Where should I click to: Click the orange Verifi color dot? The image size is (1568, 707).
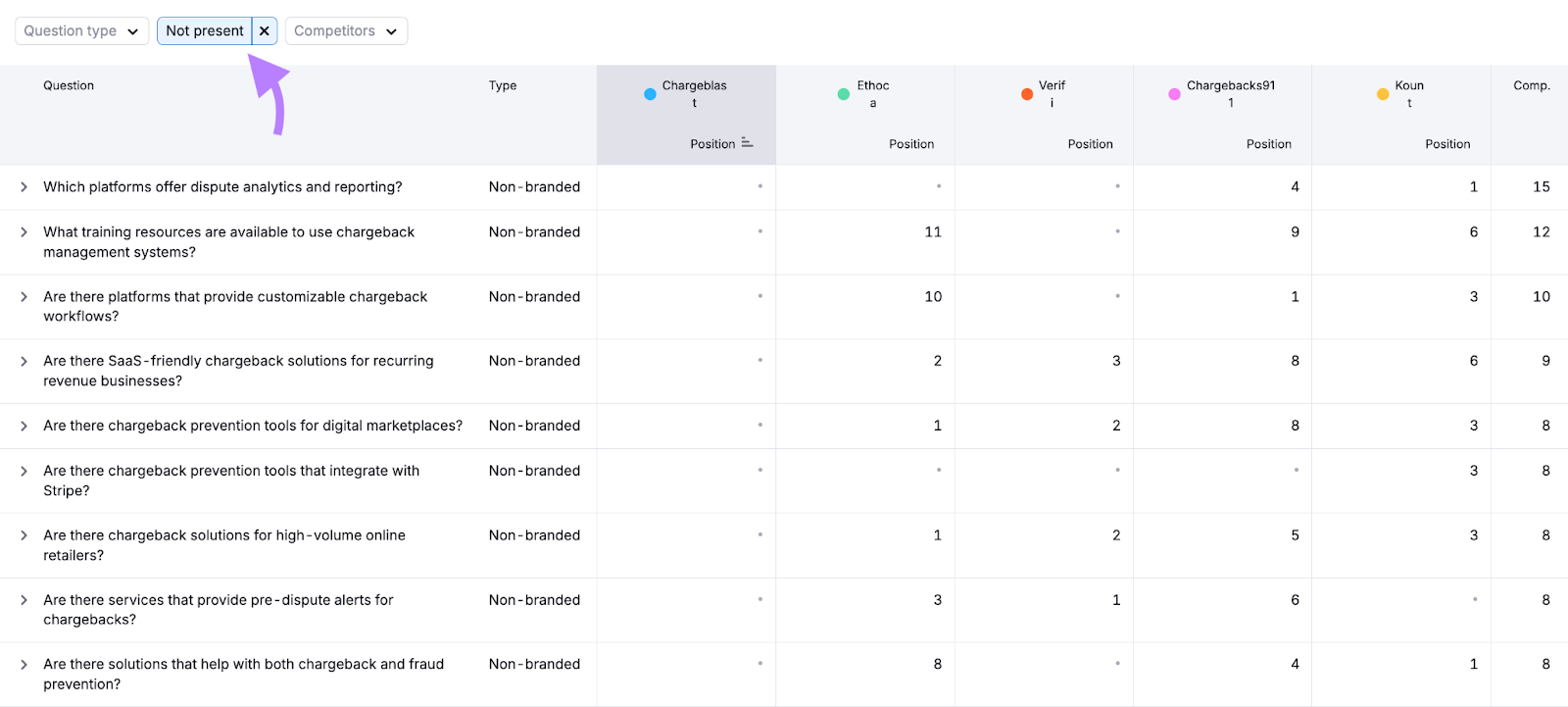point(1027,94)
